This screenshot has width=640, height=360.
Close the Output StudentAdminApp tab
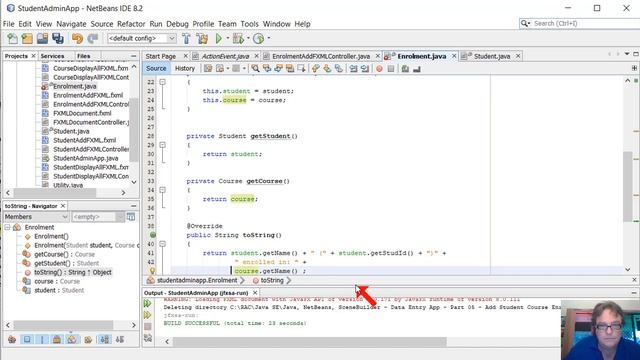[255, 293]
